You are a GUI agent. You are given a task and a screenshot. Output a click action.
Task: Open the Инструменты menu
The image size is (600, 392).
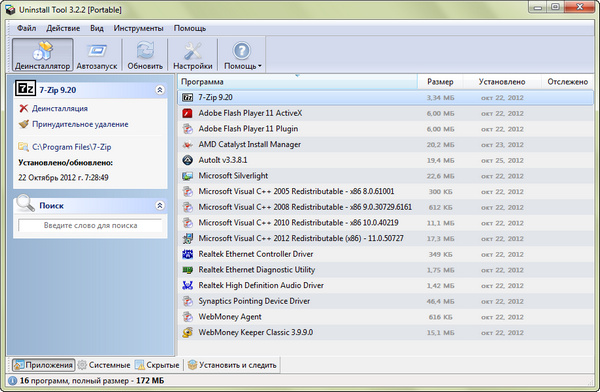point(138,28)
